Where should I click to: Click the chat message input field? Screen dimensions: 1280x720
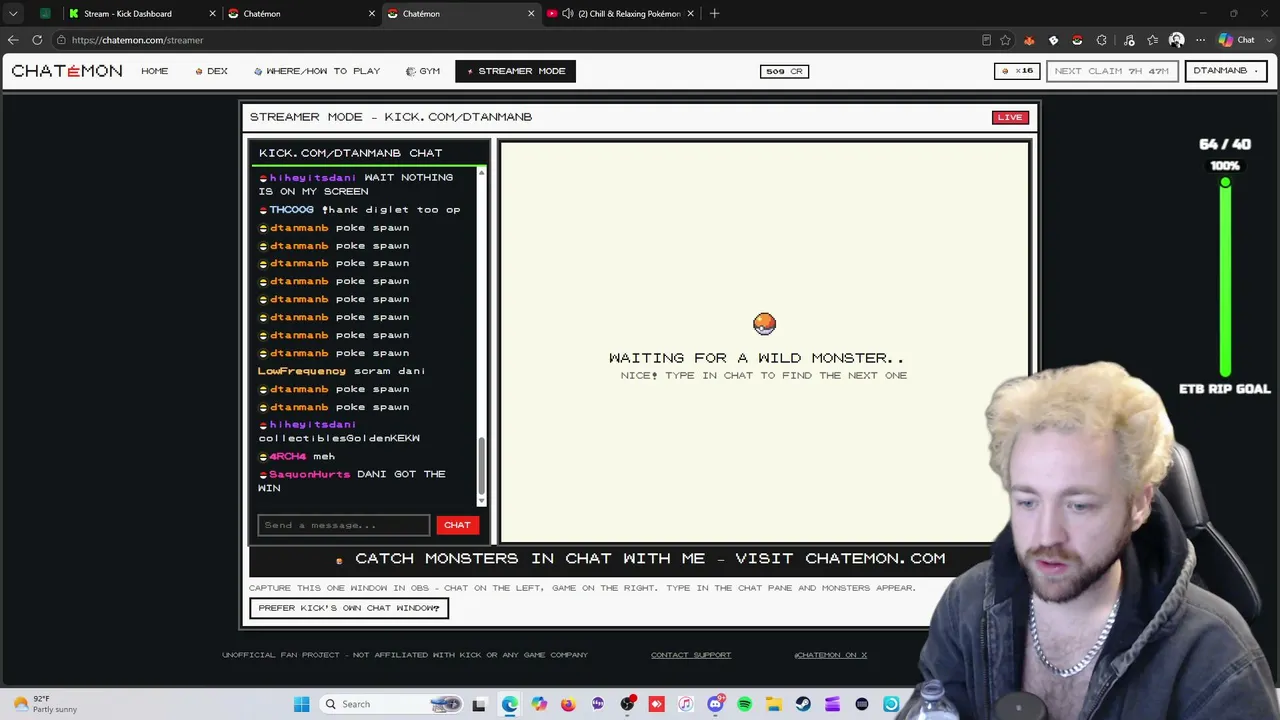[344, 525]
